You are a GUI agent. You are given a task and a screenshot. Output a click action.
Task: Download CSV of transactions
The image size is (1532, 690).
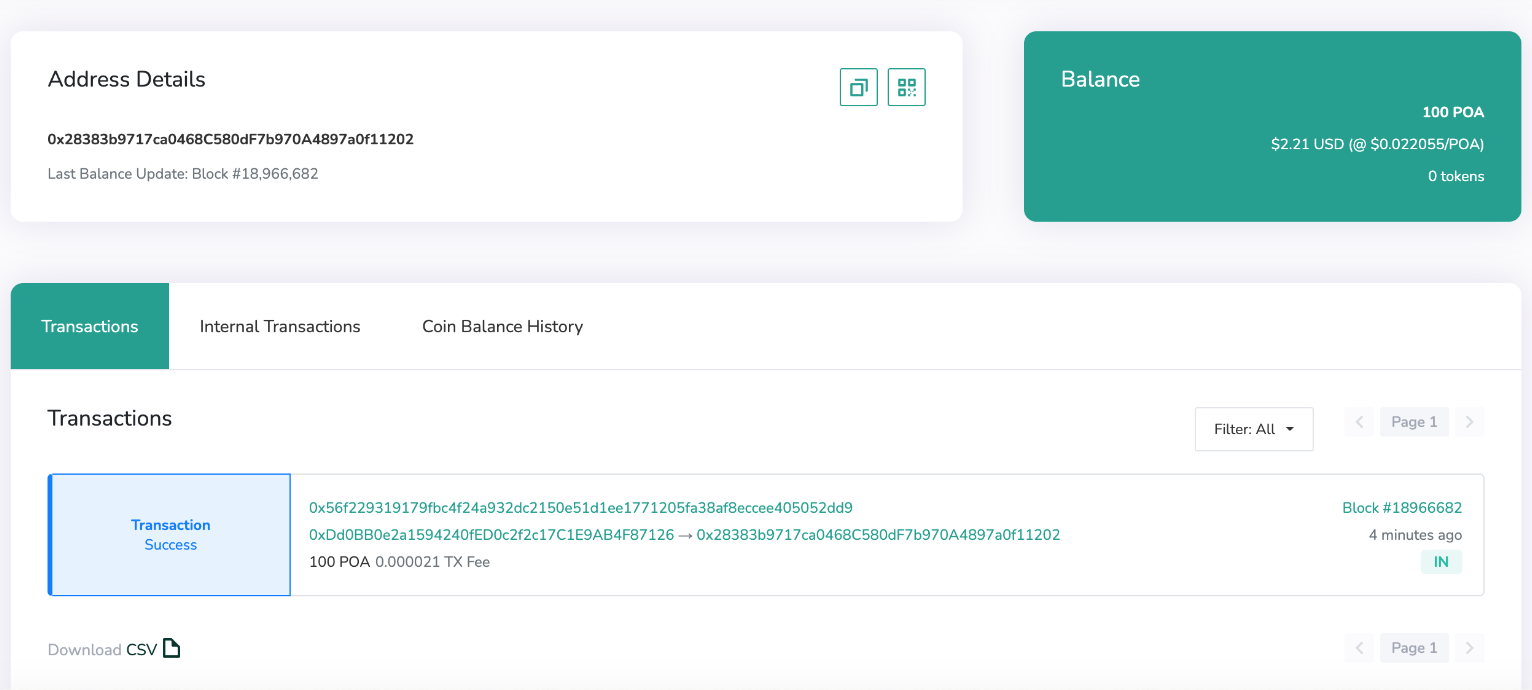[x=114, y=649]
